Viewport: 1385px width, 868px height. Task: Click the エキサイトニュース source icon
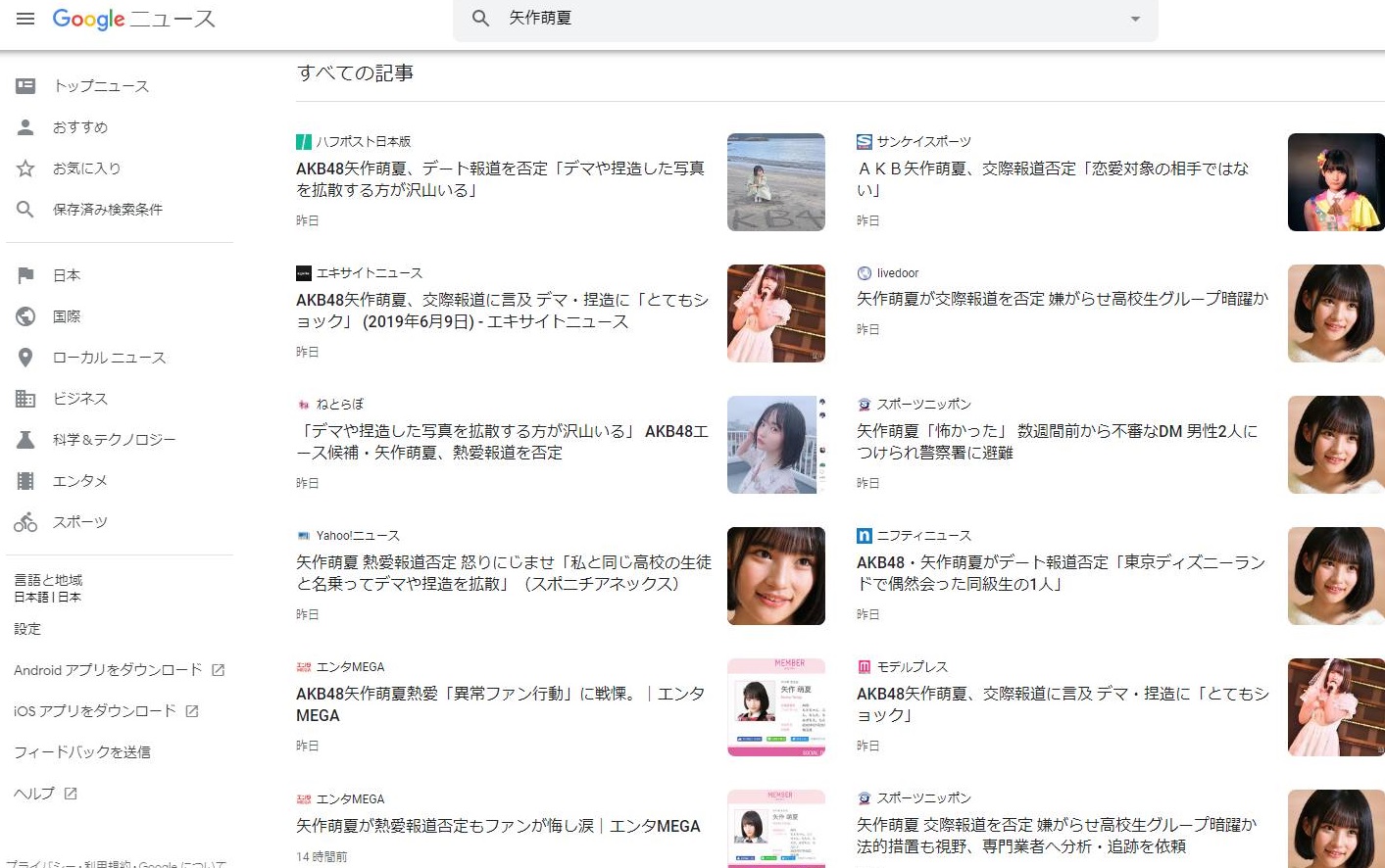[x=304, y=273]
